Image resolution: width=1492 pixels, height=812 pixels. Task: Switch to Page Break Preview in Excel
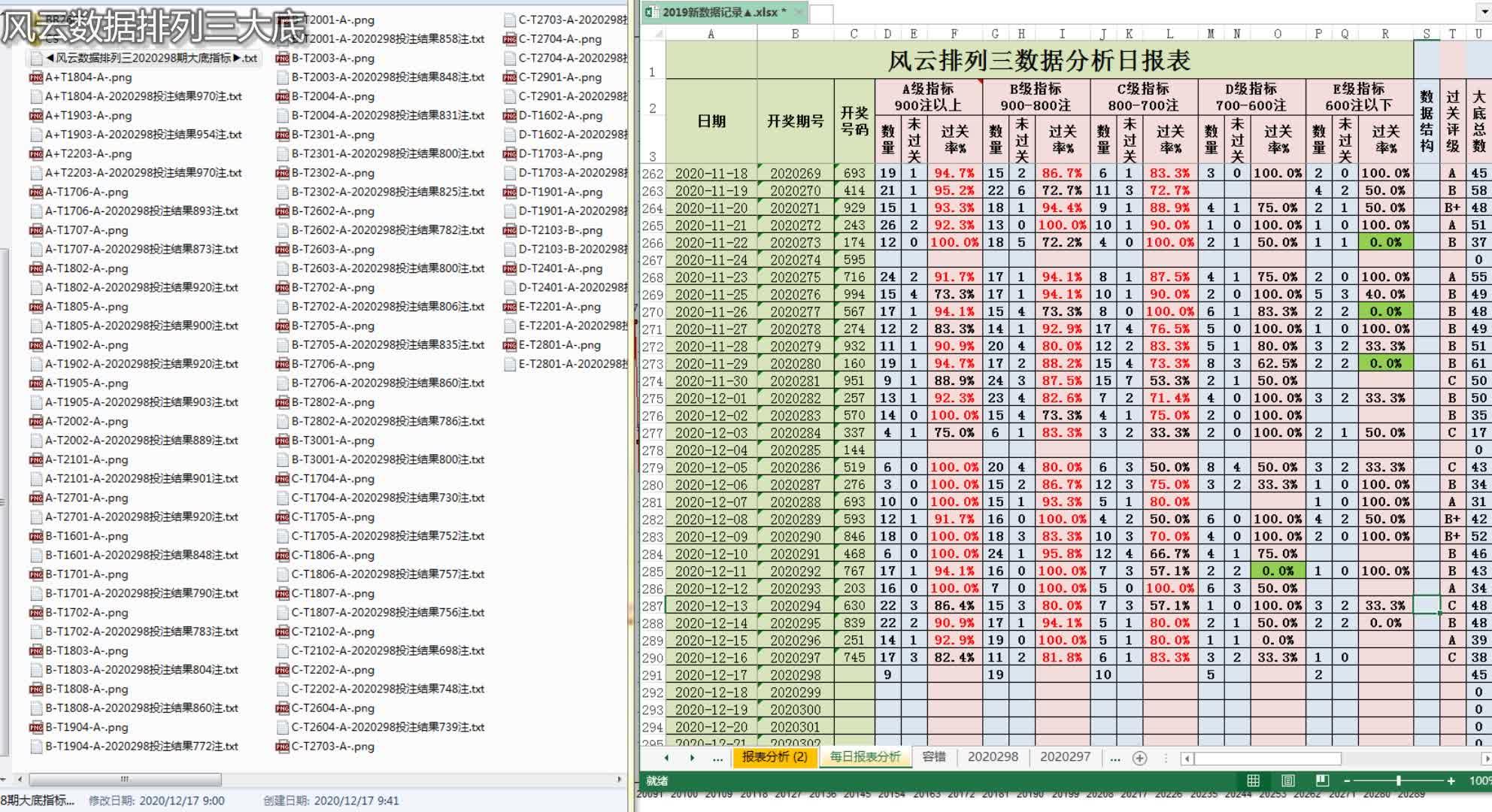tap(1322, 780)
